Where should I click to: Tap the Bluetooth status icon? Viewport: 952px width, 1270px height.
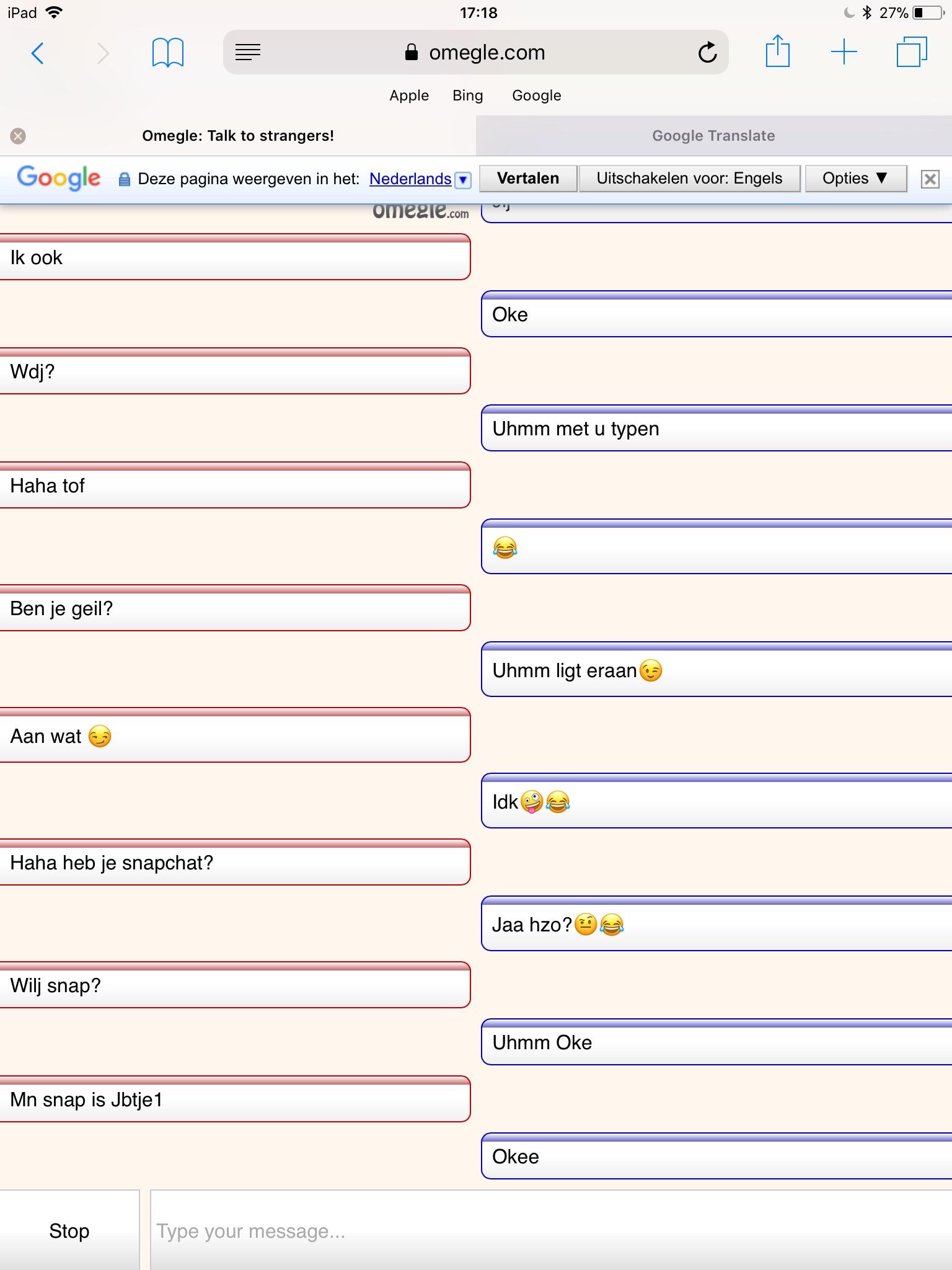pyautogui.click(x=867, y=12)
